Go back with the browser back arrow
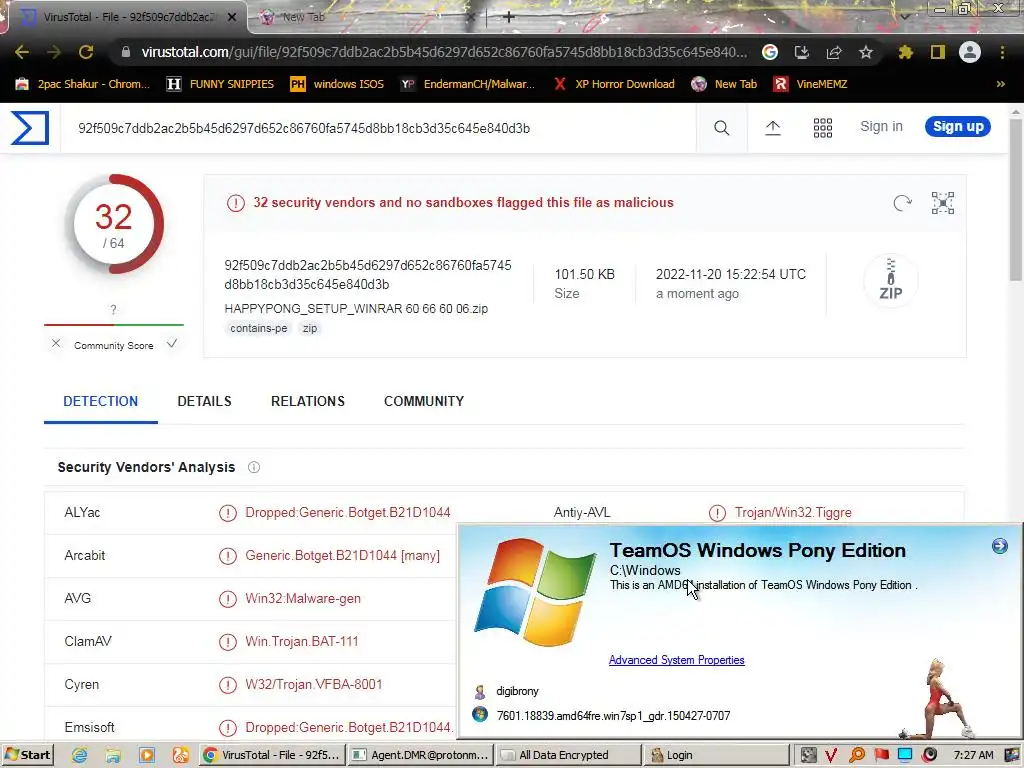1024x768 pixels. coord(22,52)
